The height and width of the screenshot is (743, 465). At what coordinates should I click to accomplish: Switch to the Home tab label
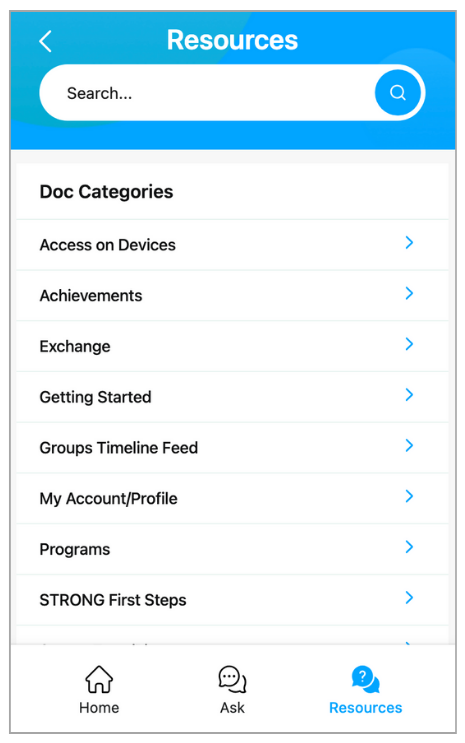(99, 707)
